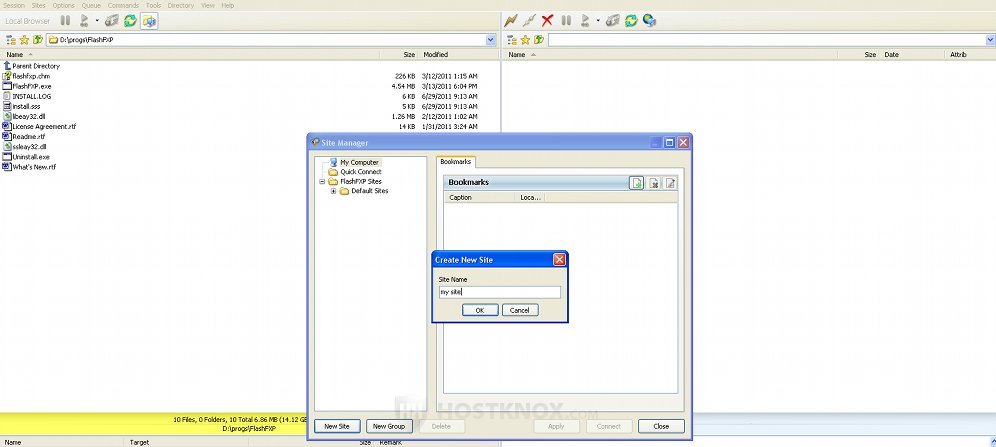Click the local pane refresh icon
This screenshot has height=447, width=996.
[x=130, y=21]
